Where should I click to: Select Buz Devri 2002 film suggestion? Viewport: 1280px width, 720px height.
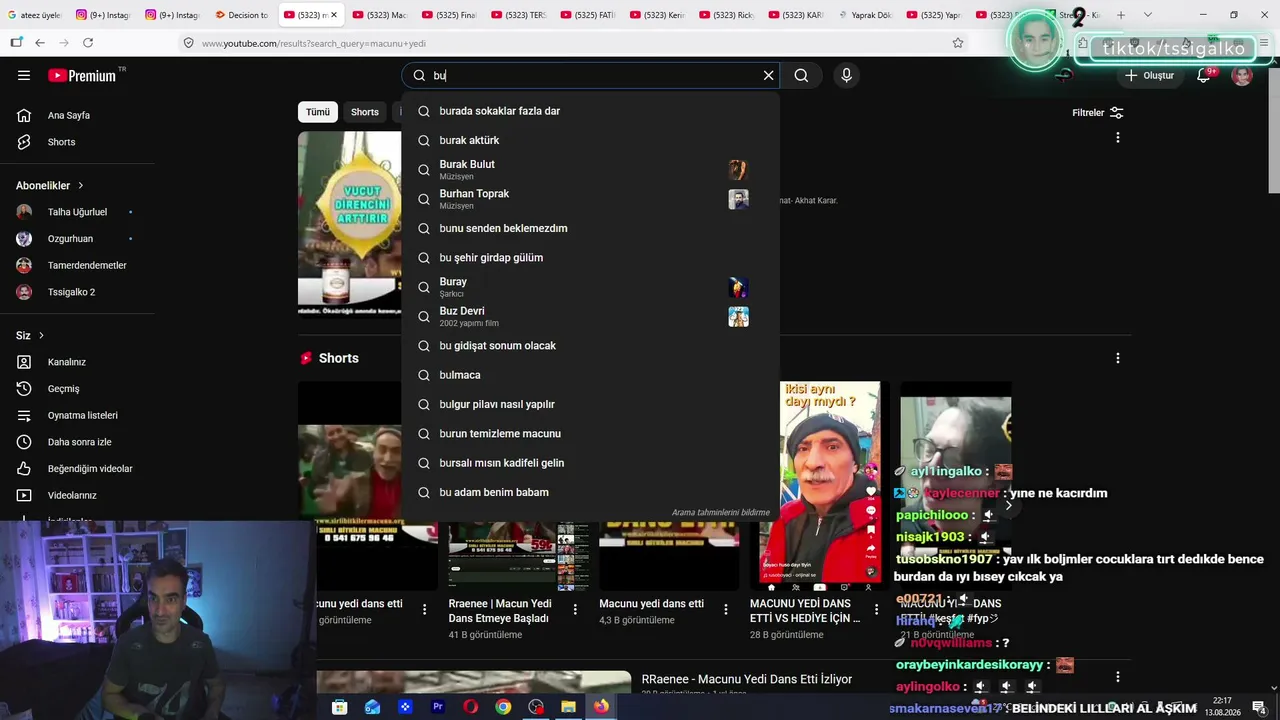590,316
